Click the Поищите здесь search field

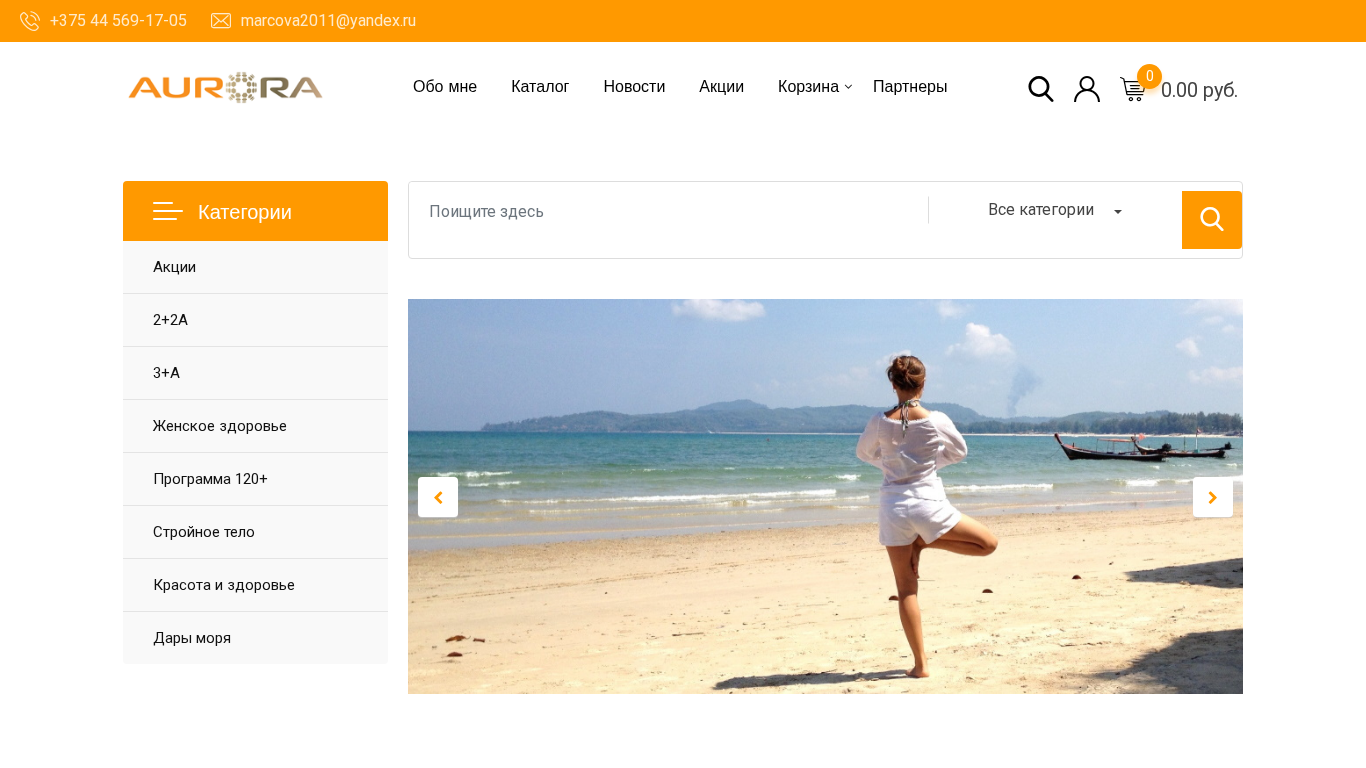click(x=668, y=211)
